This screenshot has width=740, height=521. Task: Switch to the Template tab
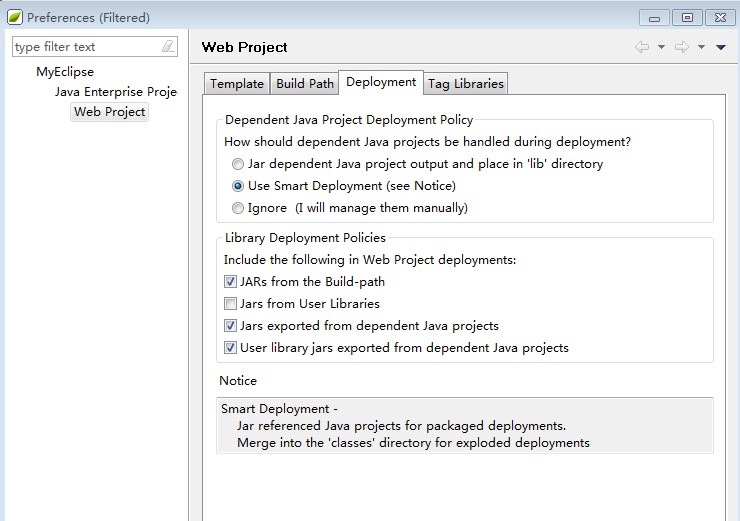(237, 84)
